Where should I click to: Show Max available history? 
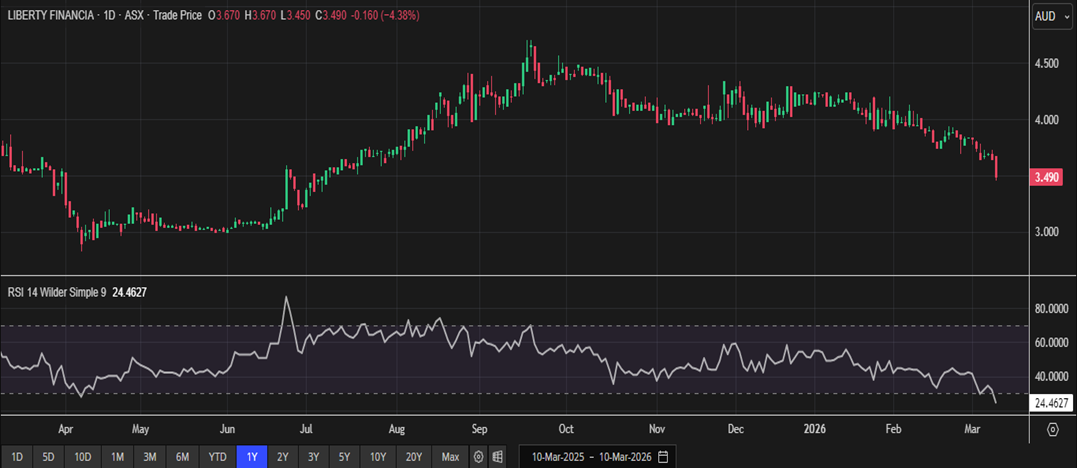[x=450, y=457]
